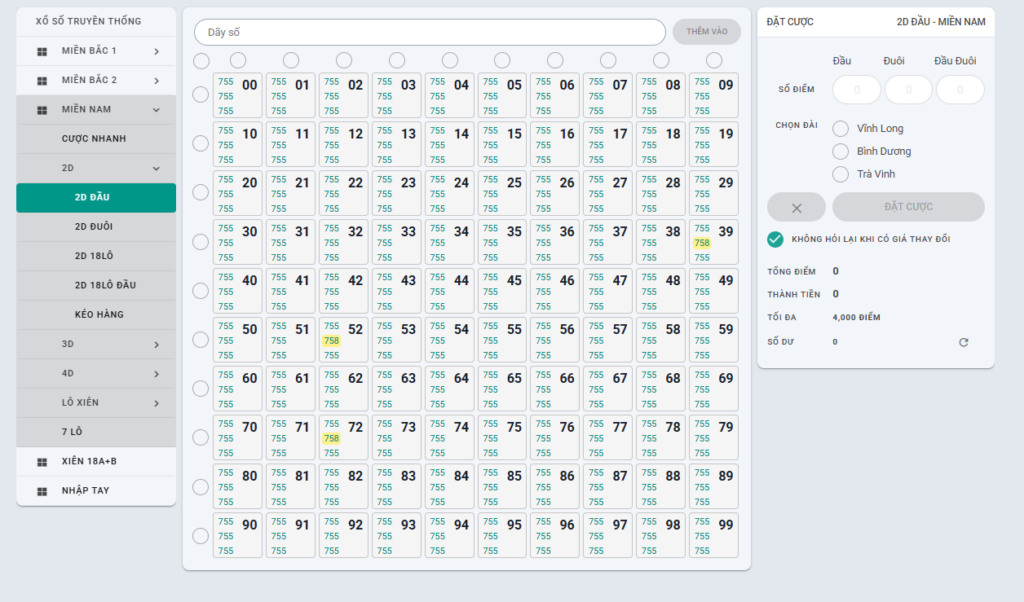The height and width of the screenshot is (602, 1024).
Task: Collapse the Miền Nam section chevron
Action: [x=157, y=110]
